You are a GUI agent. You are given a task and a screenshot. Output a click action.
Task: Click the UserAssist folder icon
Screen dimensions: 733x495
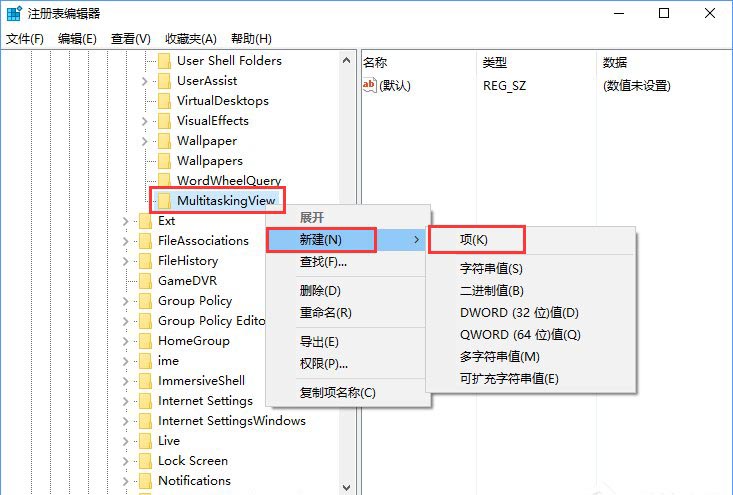coord(164,81)
